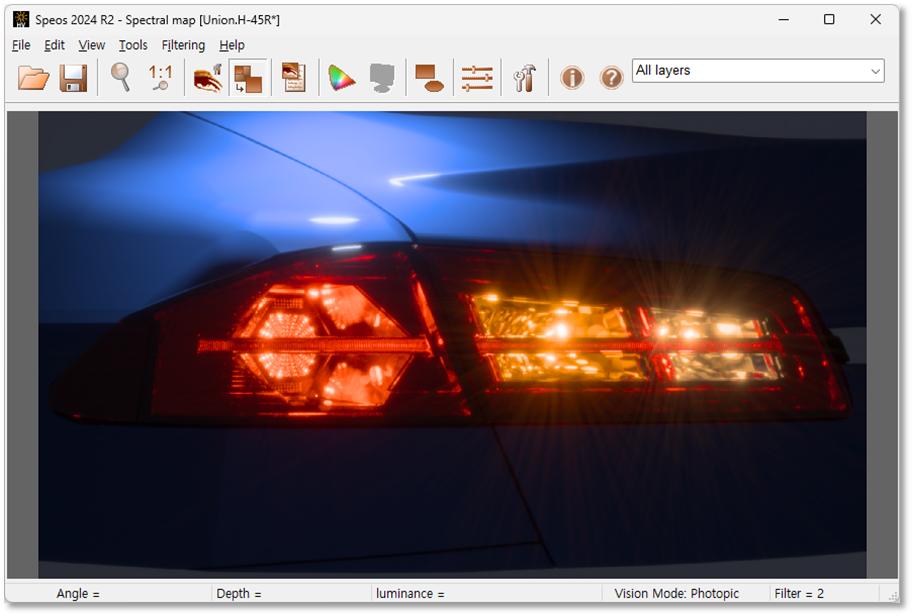Open the Tools menu

pos(133,45)
